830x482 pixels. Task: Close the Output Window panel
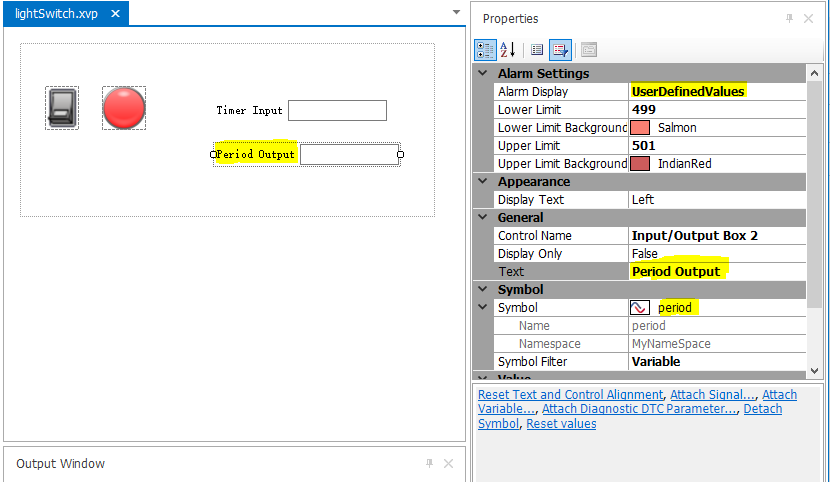coord(448,463)
